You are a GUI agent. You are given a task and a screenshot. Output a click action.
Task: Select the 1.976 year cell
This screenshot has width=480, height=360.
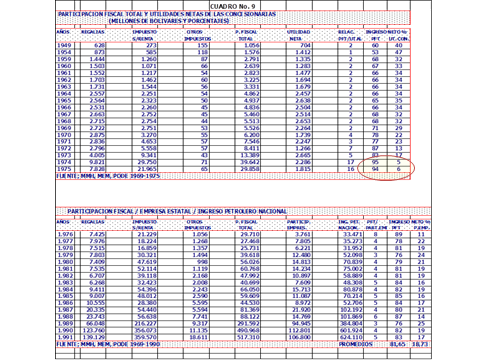pos(64,234)
